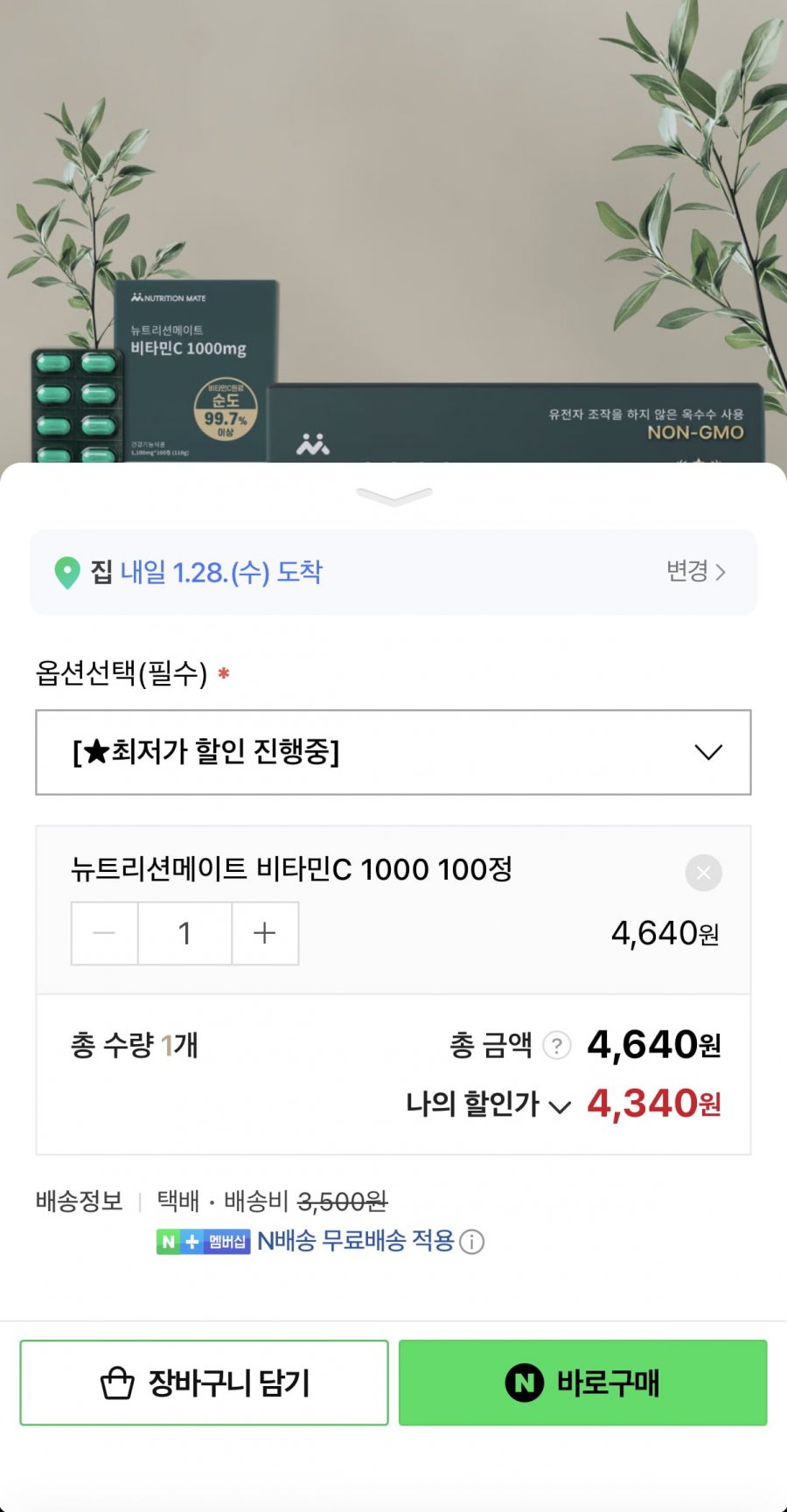Click the quantity input field
The width and height of the screenshot is (787, 1512).
[x=185, y=934]
